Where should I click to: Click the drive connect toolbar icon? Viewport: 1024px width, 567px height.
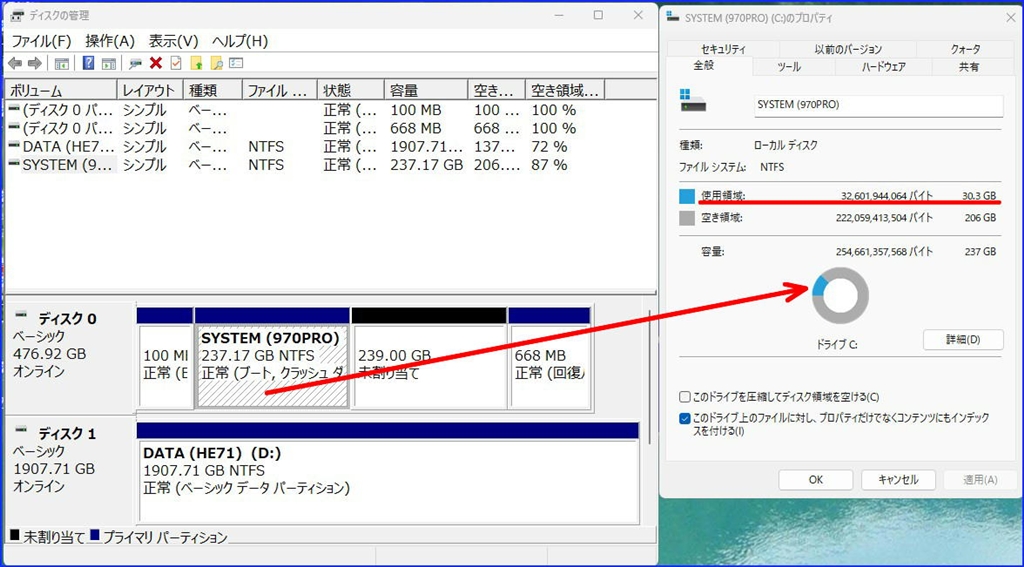(135, 63)
